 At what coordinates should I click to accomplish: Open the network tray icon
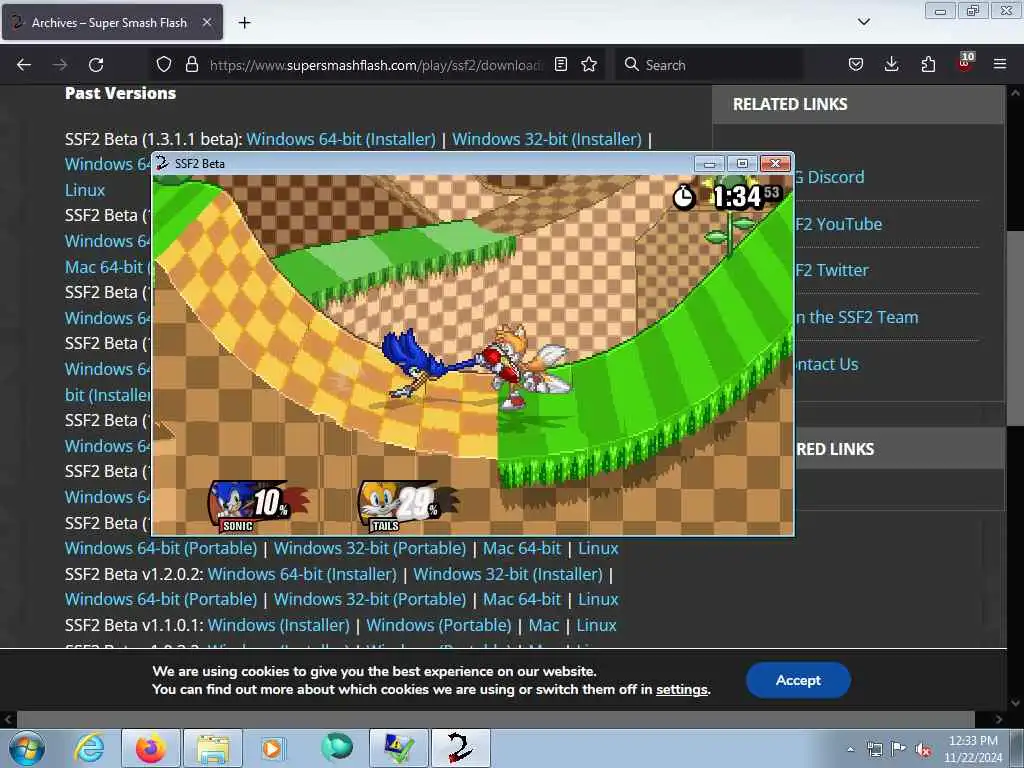pos(874,750)
